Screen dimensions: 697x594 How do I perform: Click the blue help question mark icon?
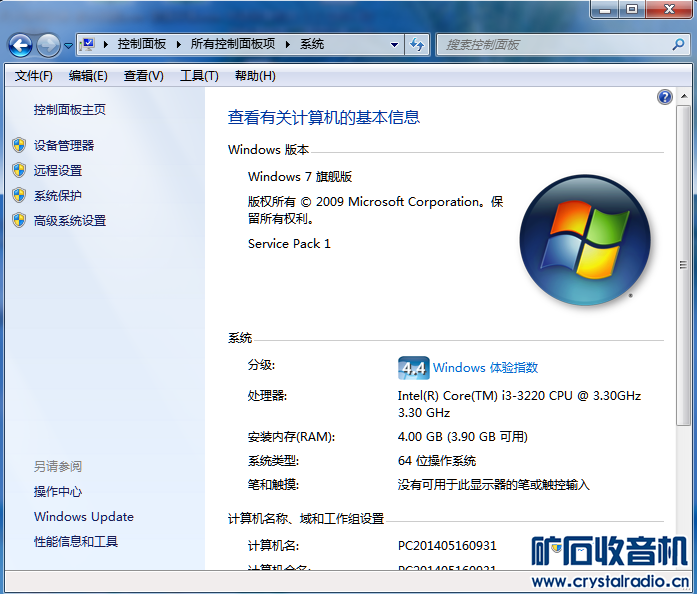(x=665, y=97)
